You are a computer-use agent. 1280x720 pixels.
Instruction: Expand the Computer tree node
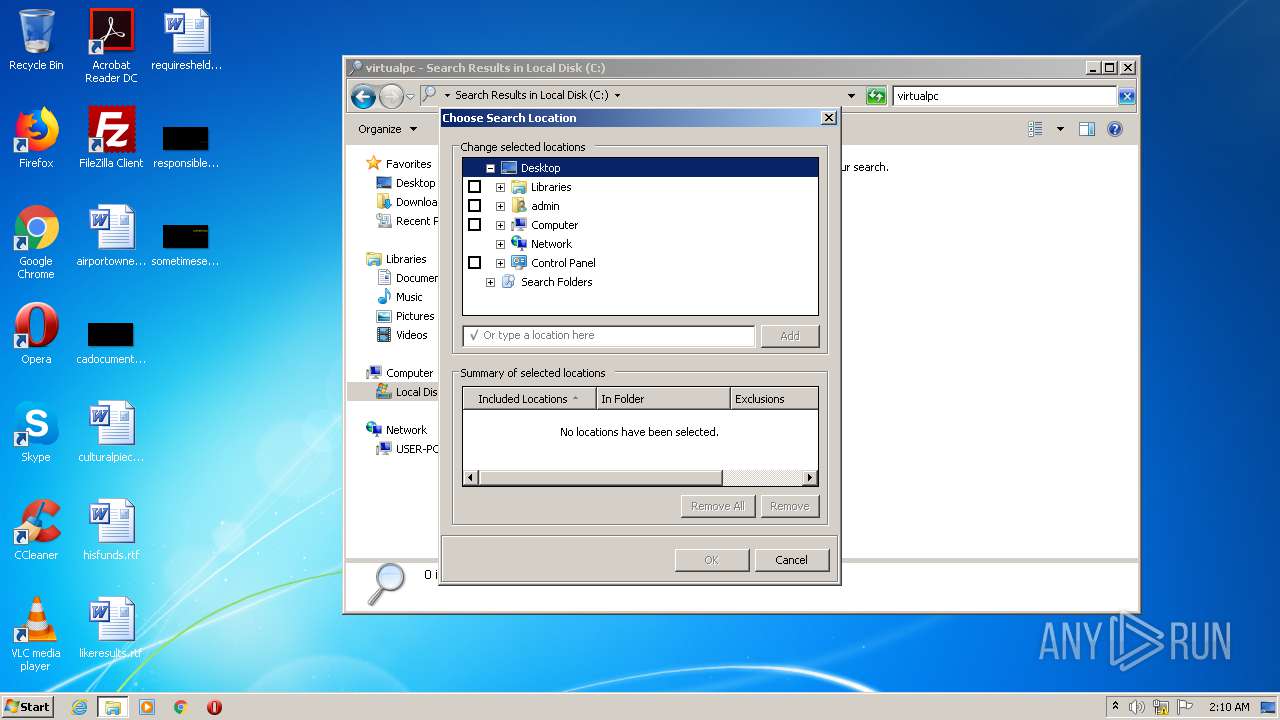tap(500, 225)
